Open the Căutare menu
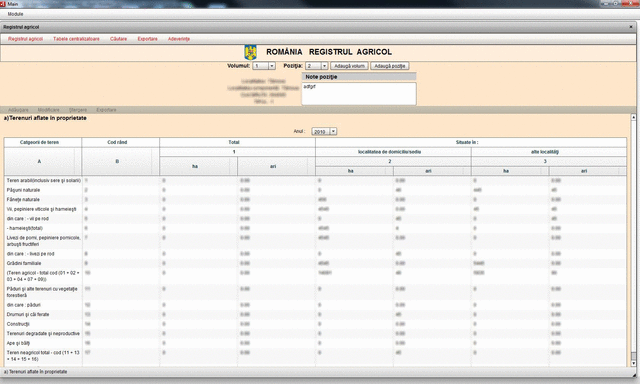640x384 pixels. pos(118,39)
